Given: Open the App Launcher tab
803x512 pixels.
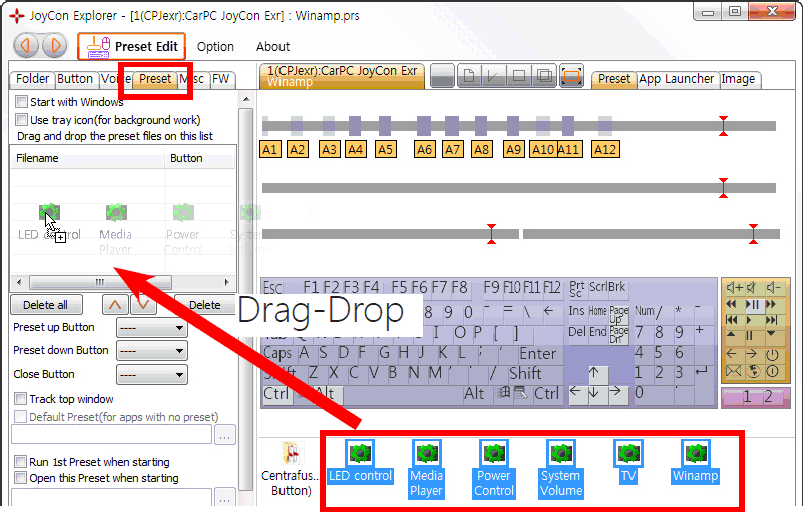Looking at the screenshot, I should click(676, 79).
